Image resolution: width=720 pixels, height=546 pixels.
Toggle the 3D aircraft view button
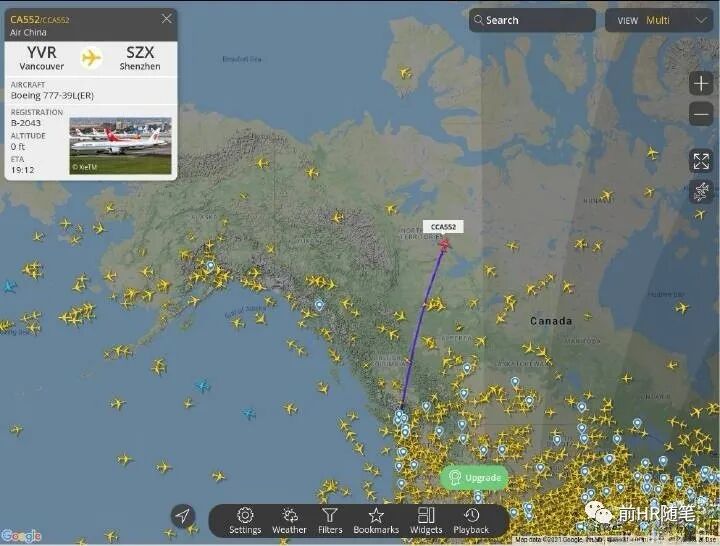pos(701,191)
